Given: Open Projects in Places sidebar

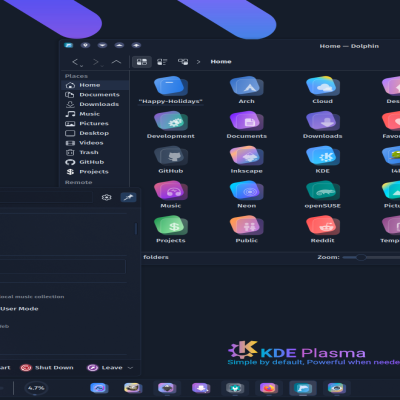Looking at the screenshot, I should tap(95, 172).
